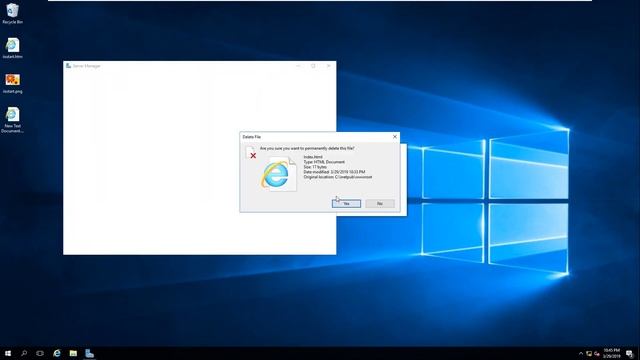Open taskbar Search
640x360 pixels.
(24, 353)
